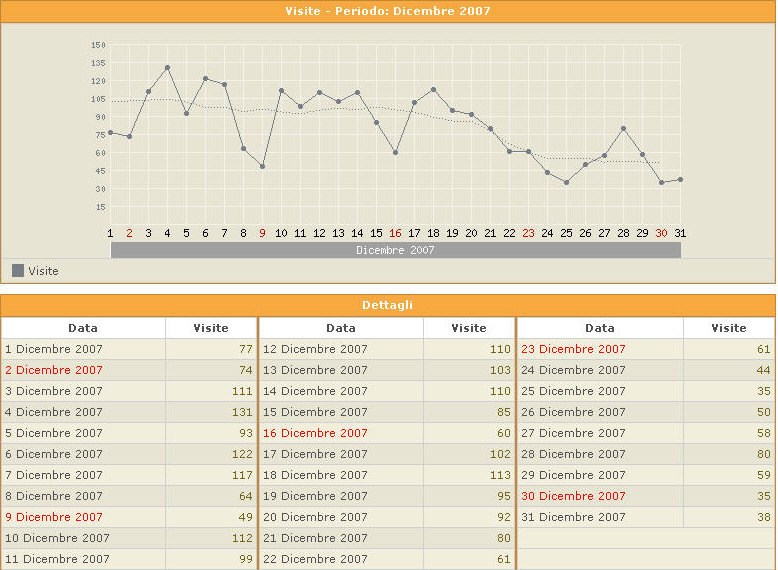Open the red 9 Dicembre 2007 entry
Viewport: 778px width, 570px height.
(x=54, y=517)
